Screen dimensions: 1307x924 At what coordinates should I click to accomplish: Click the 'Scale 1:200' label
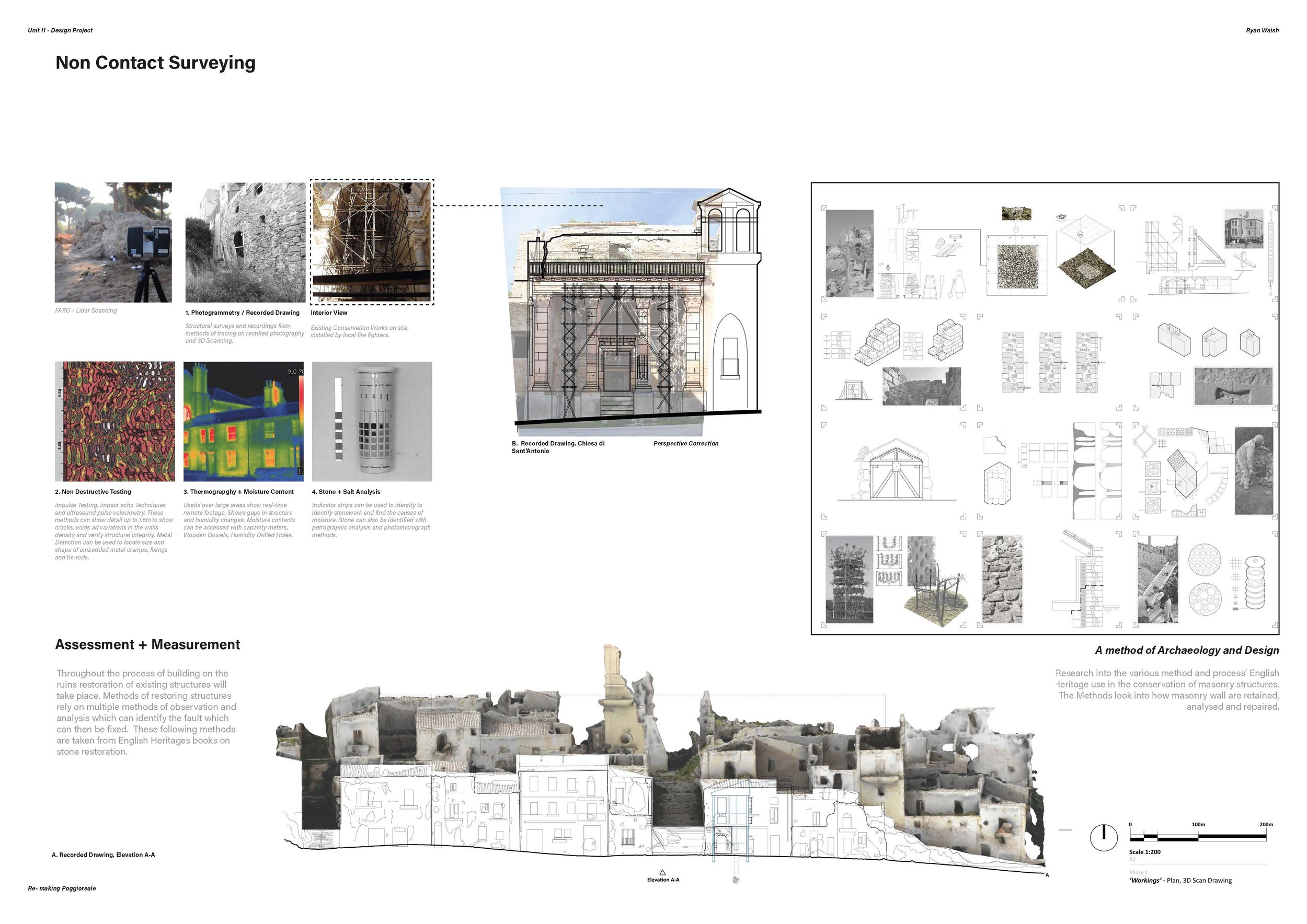1145,852
